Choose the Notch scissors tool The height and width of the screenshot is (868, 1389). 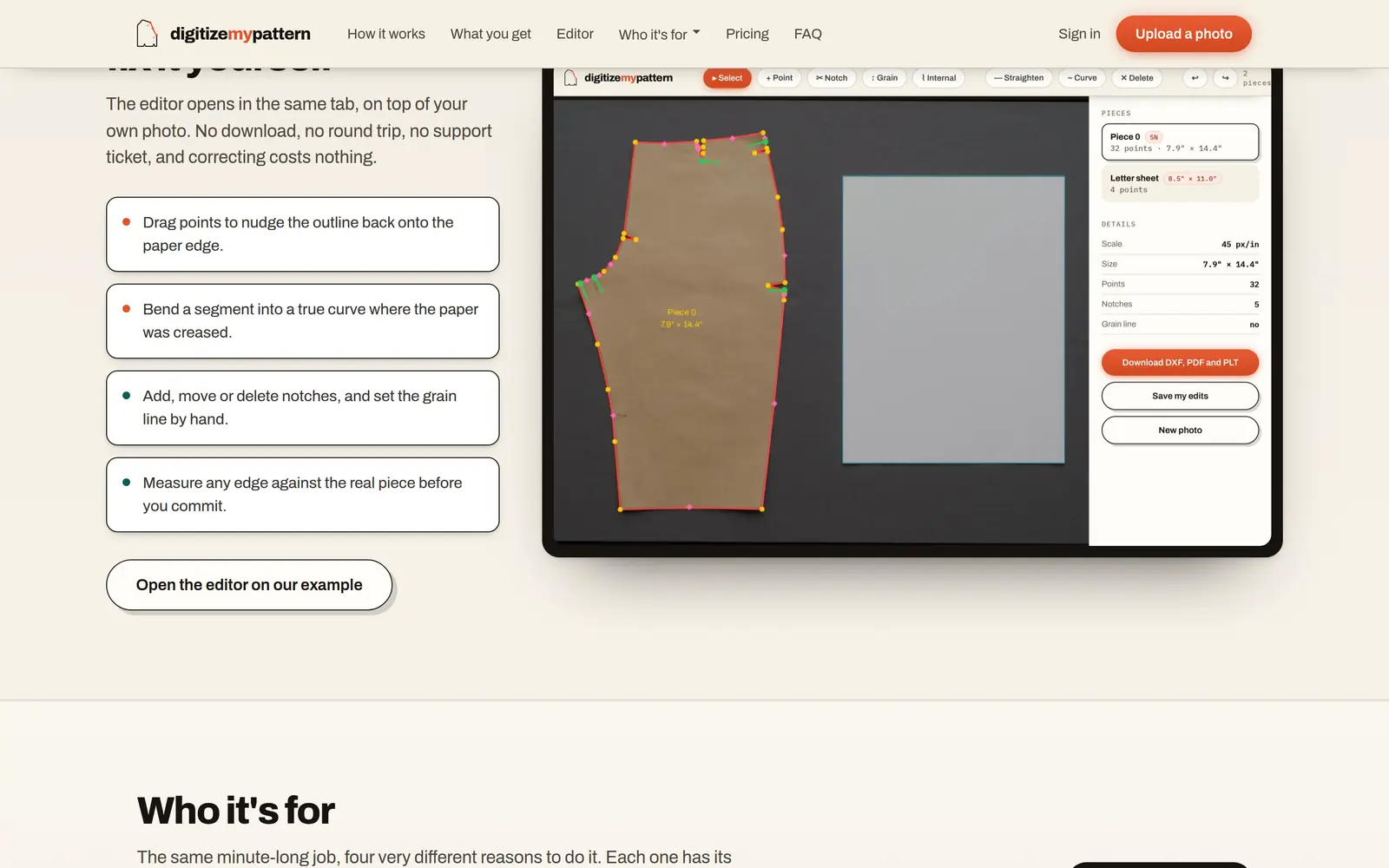832,78
